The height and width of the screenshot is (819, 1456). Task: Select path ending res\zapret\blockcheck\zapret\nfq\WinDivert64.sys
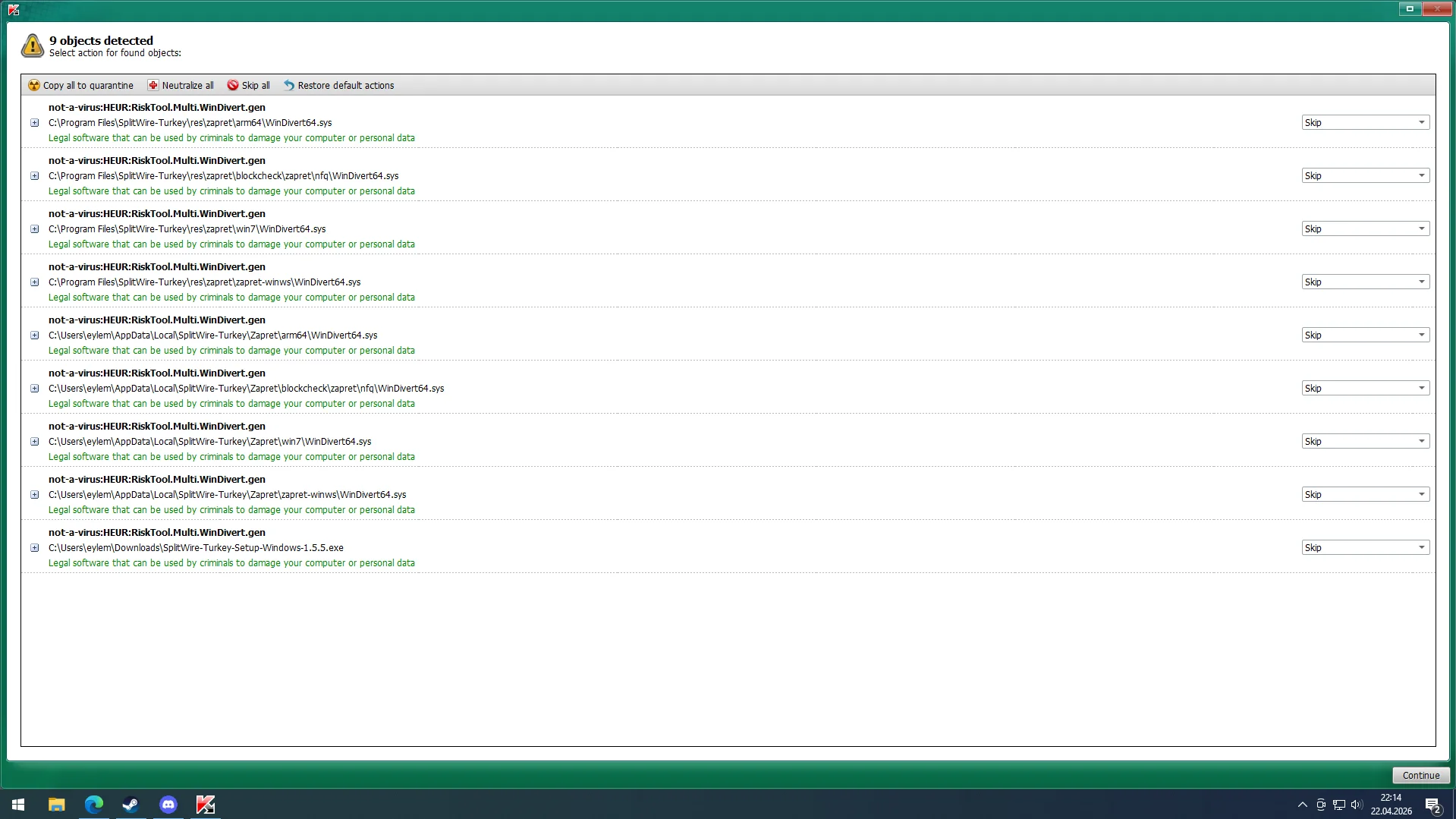coord(224,175)
